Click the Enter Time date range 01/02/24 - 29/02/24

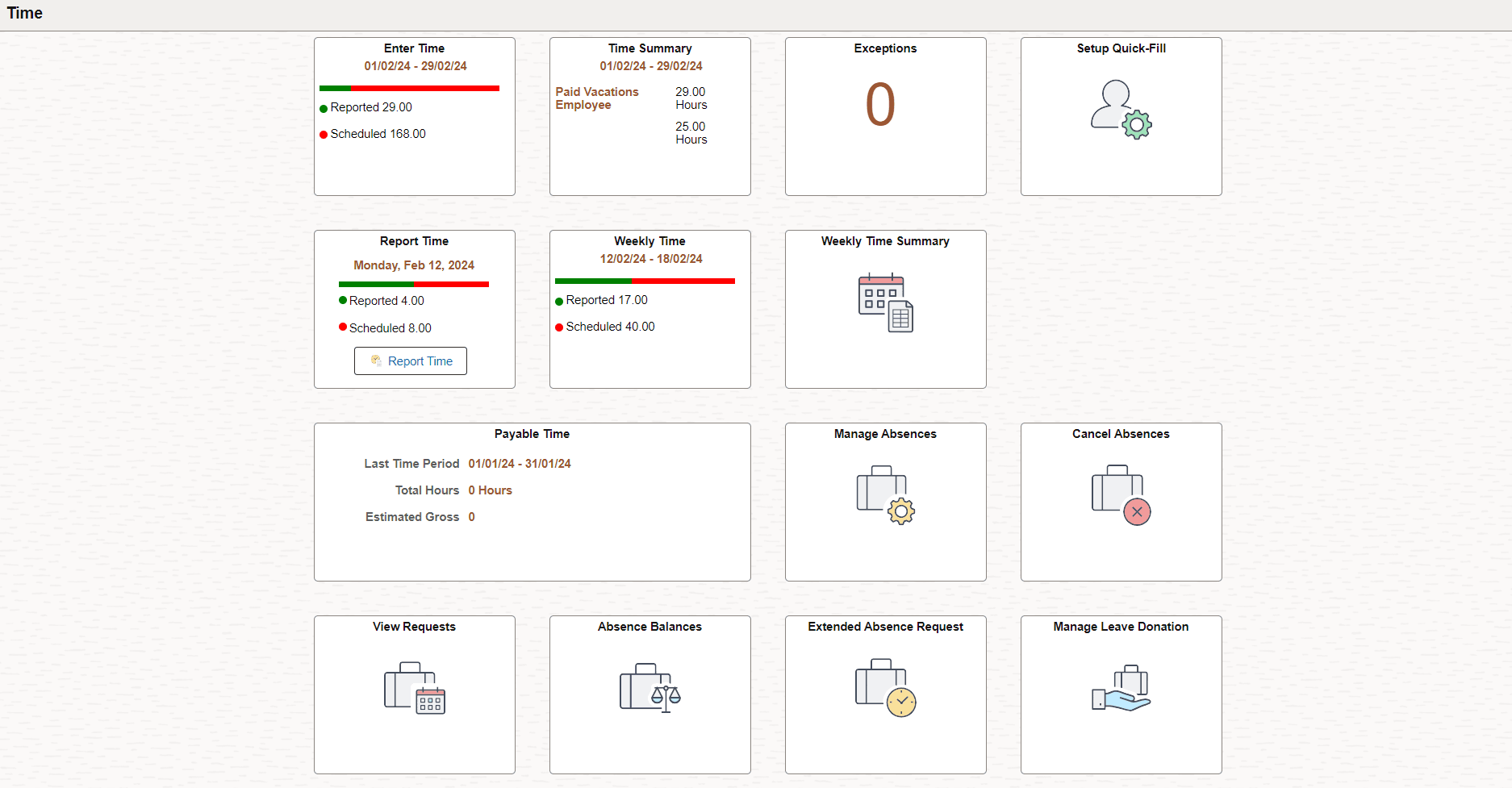click(x=415, y=66)
